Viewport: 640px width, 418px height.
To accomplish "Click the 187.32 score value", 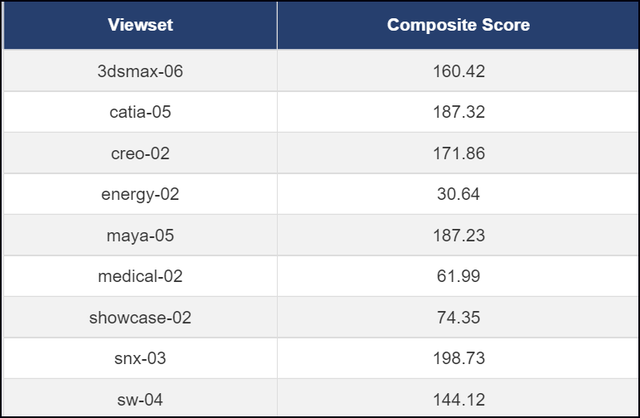I will [x=459, y=112].
